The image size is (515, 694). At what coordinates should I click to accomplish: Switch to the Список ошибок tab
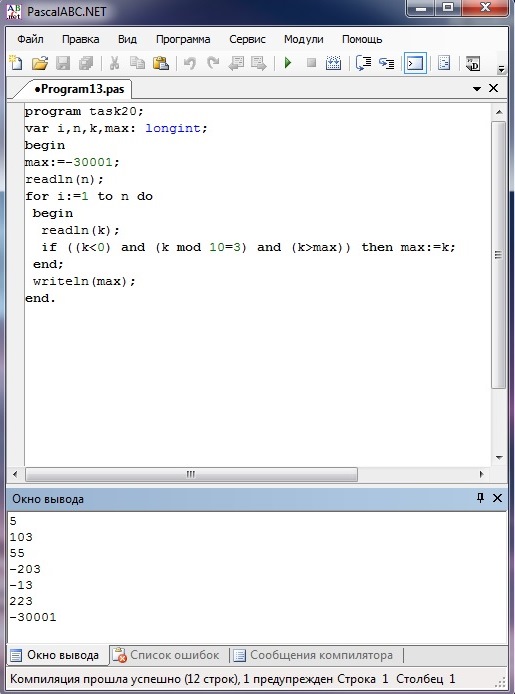pos(166,655)
